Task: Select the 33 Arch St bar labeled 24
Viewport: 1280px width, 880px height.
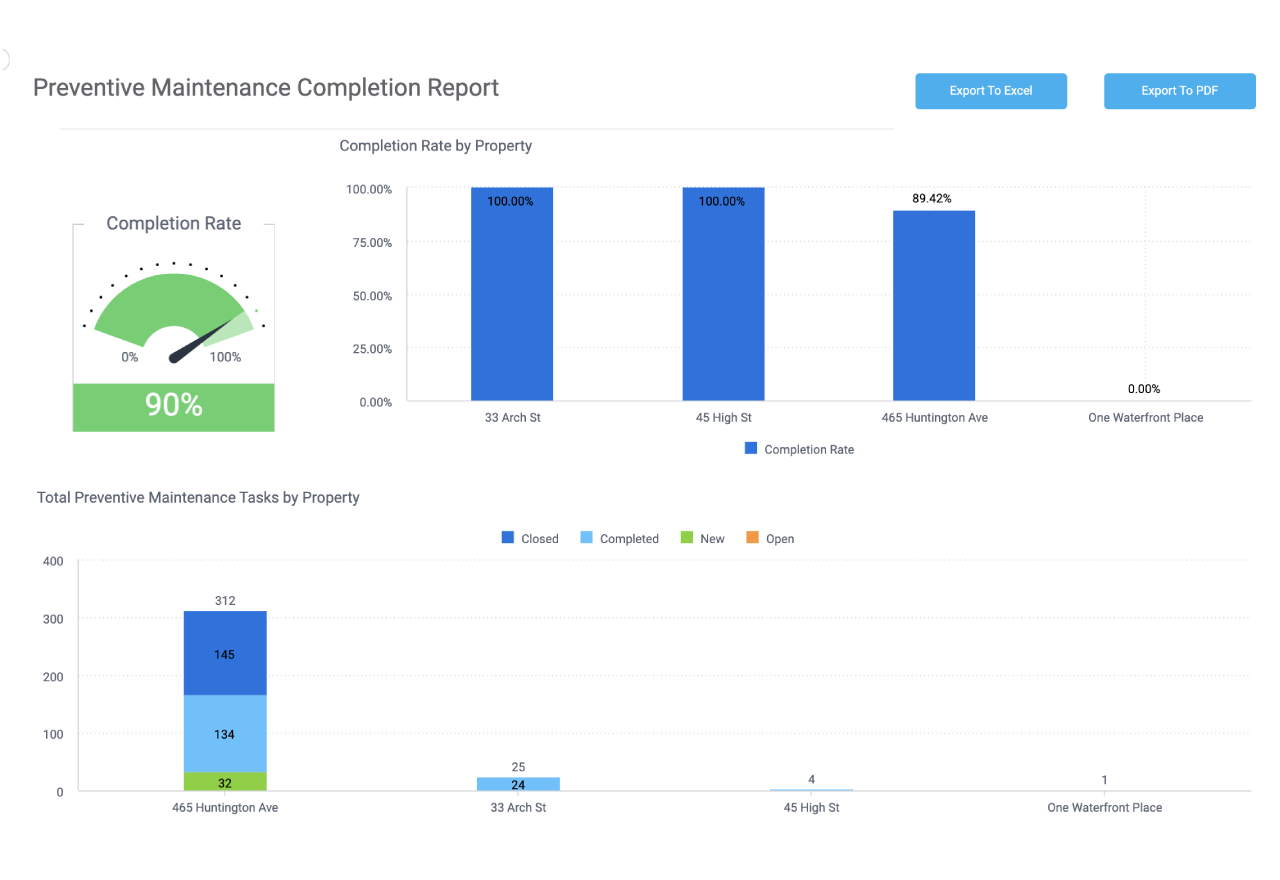Action: click(x=518, y=785)
